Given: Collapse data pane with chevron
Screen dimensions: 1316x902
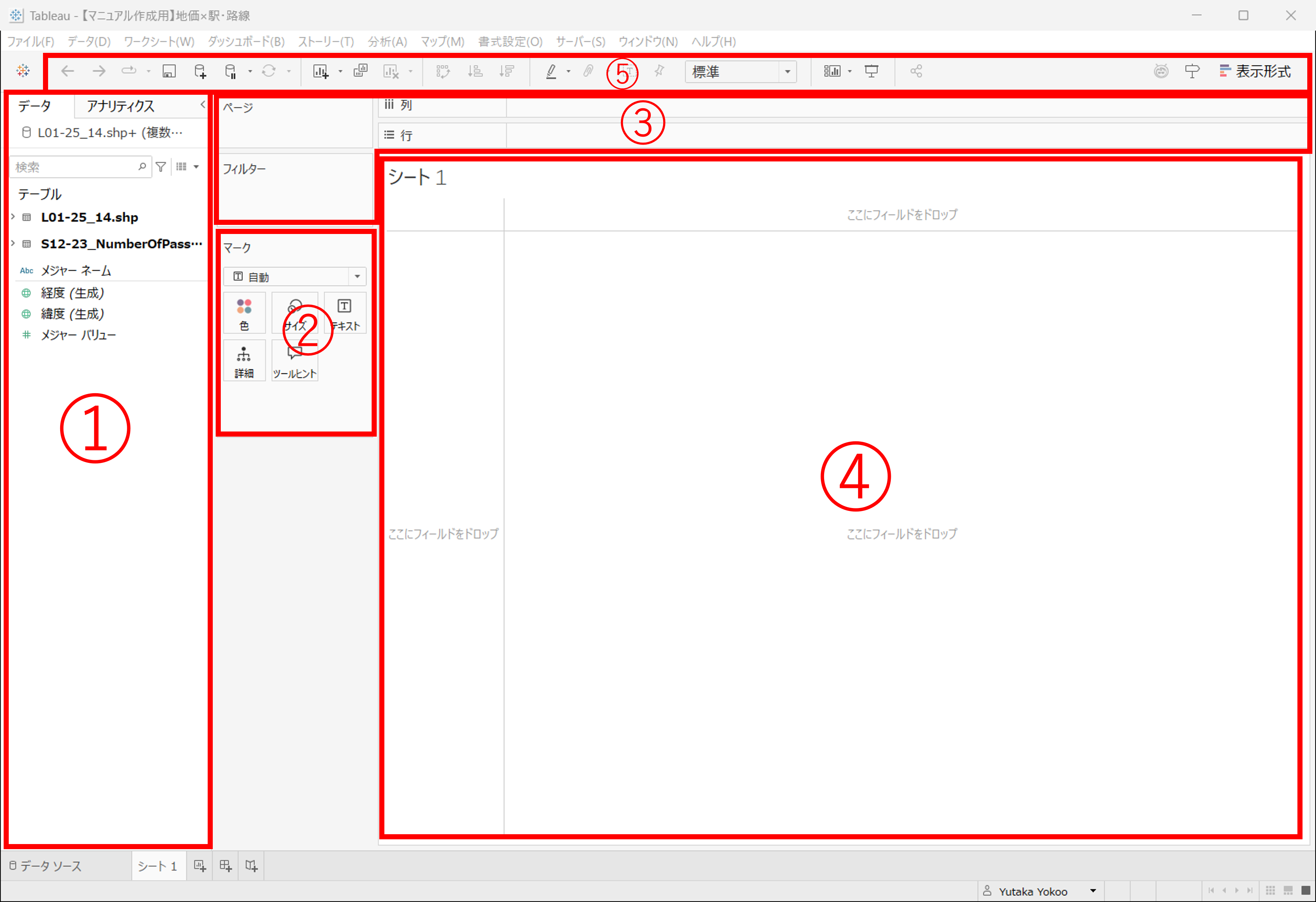Looking at the screenshot, I should coord(202,105).
